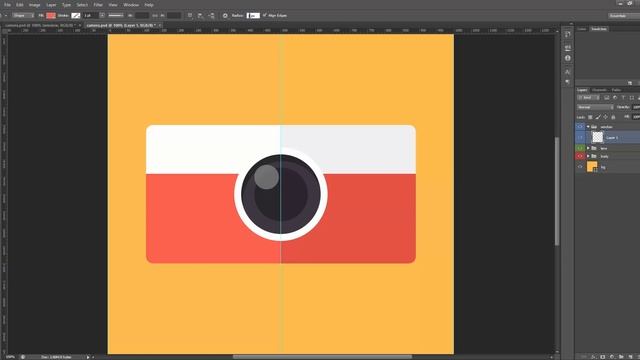Select the orange bg layer thumbnail

[592, 167]
